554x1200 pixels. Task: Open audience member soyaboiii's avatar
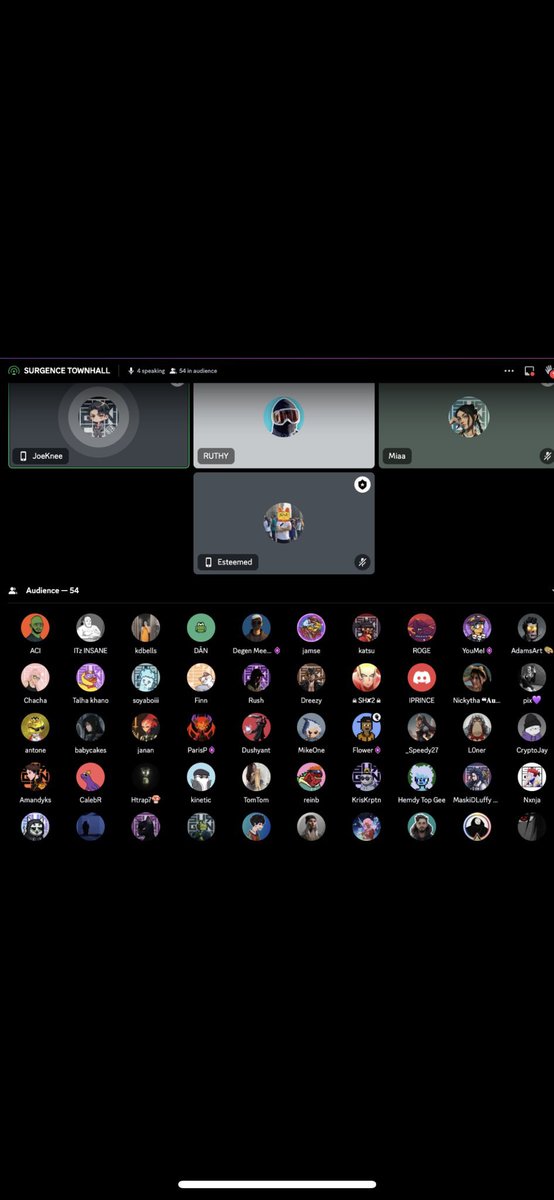(146, 678)
